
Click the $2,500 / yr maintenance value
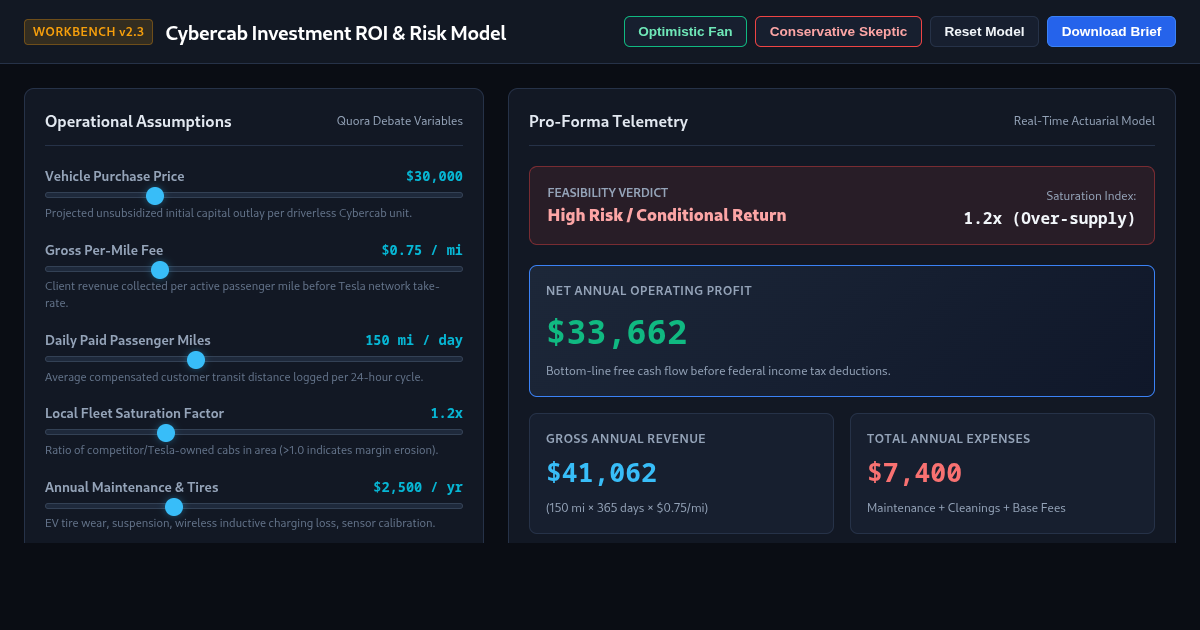pyautogui.click(x=418, y=487)
